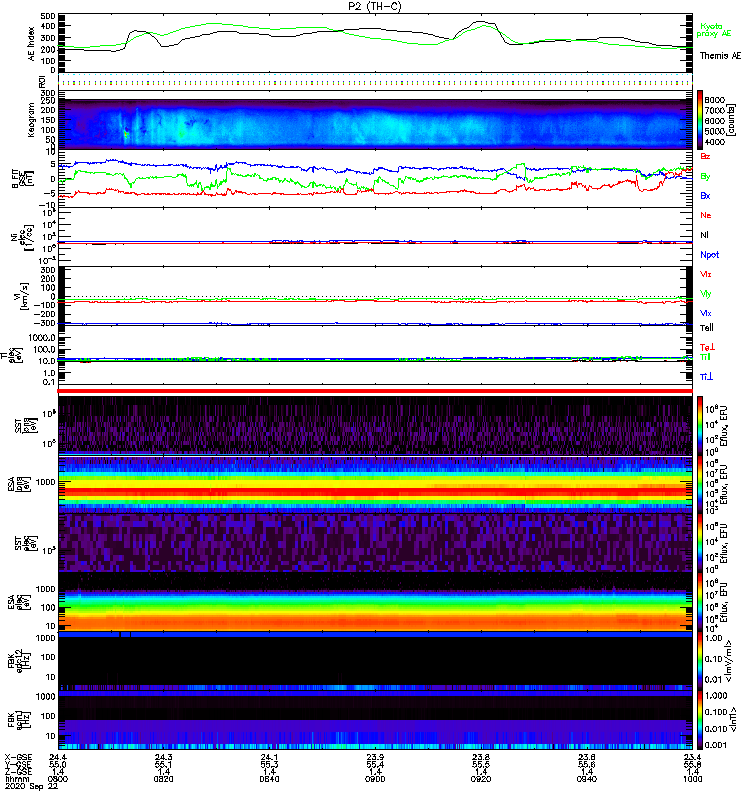Click the X-GSE value 24.3
This screenshot has width=750, height=800.
163,758
